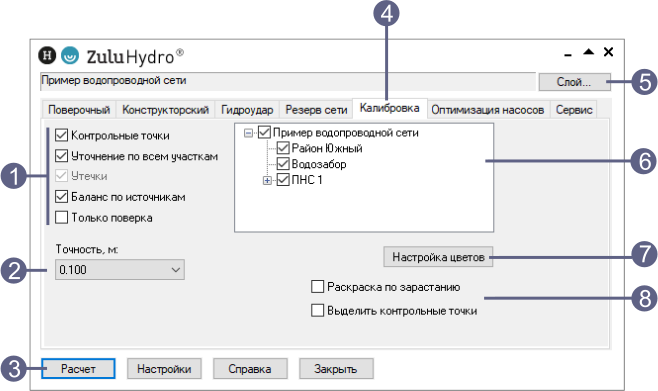Screen dimensions: 658x391
Task: Open Настройка цветов color settings
Action: [x=438, y=257]
